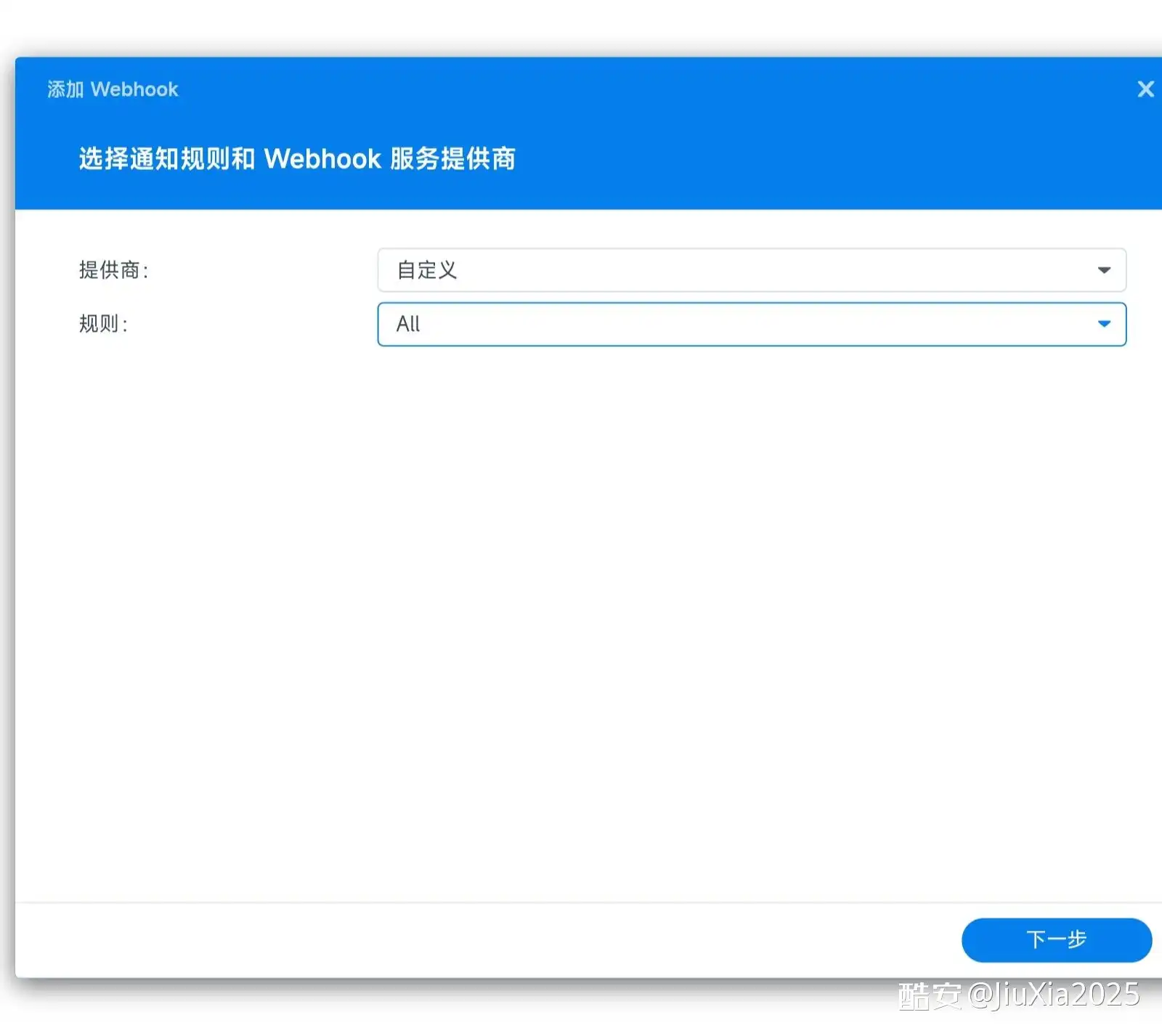Click the 规则 dropdown arrow

click(x=1104, y=324)
